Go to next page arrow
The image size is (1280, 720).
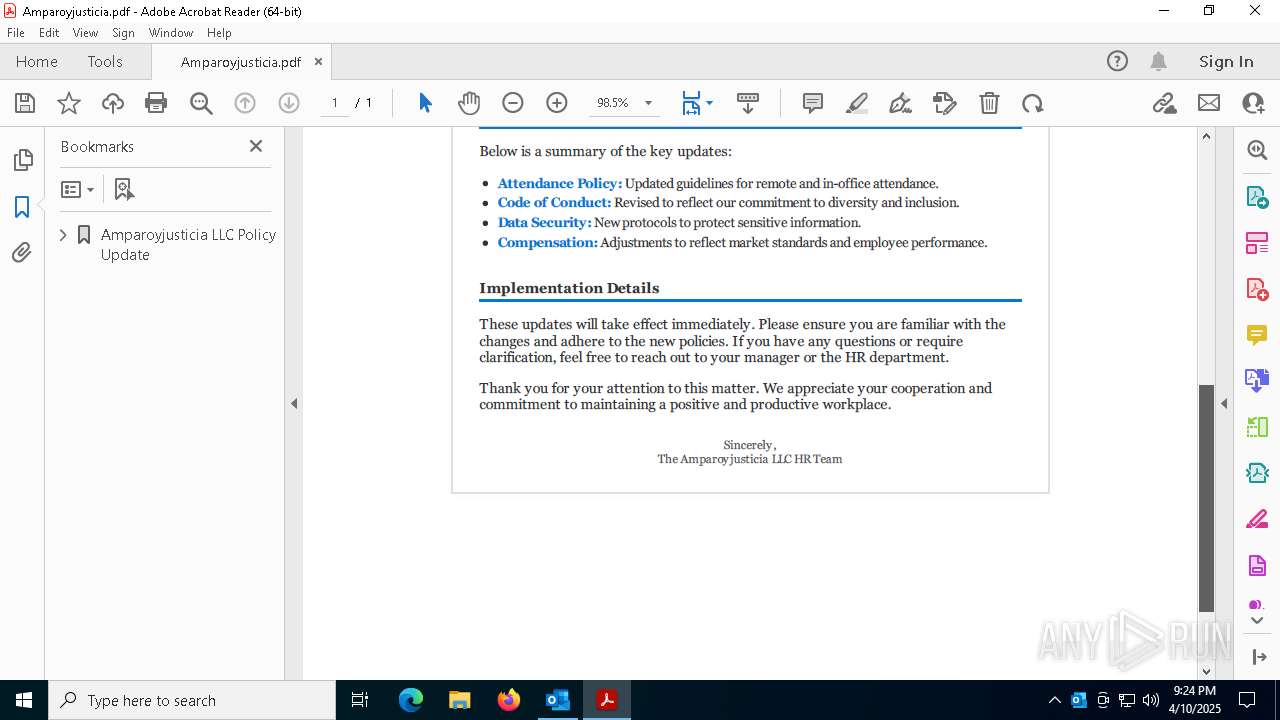[x=289, y=103]
